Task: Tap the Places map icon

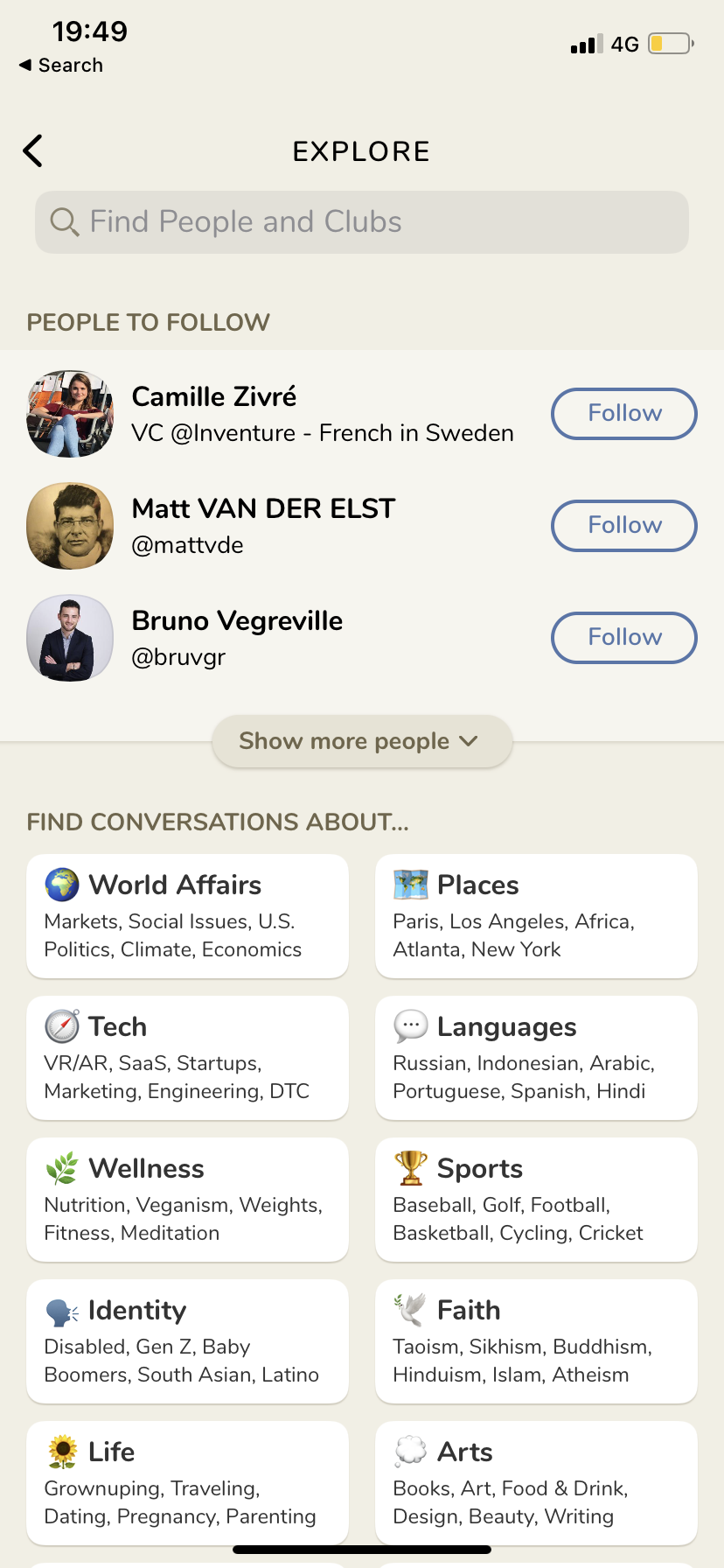Action: 410,885
